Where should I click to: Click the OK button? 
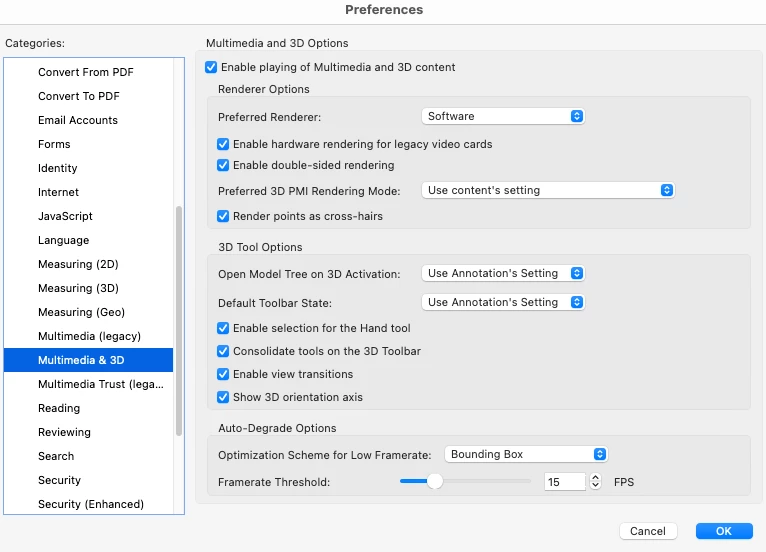coord(723,531)
